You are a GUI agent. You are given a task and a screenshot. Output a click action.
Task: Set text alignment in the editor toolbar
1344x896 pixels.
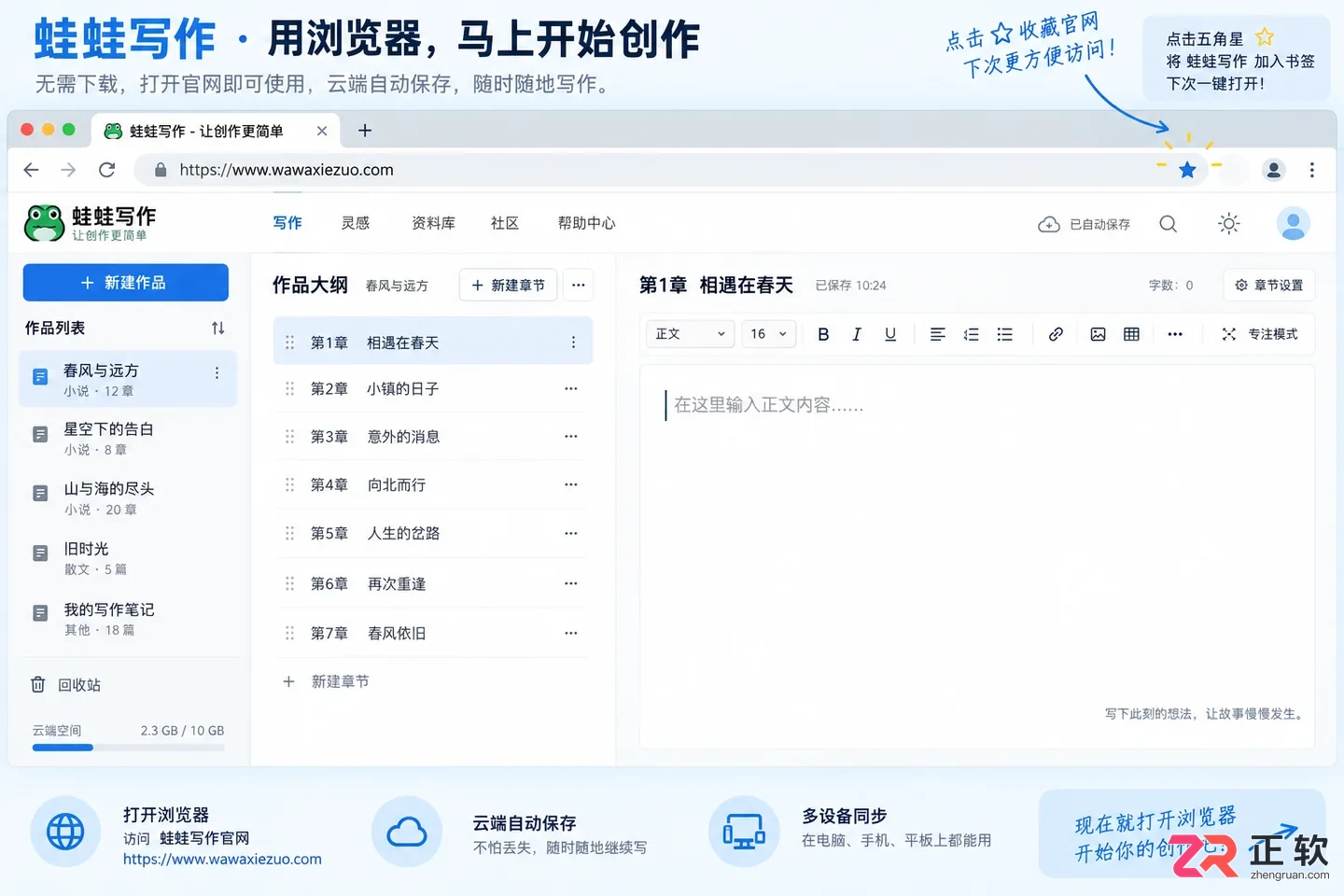click(938, 334)
